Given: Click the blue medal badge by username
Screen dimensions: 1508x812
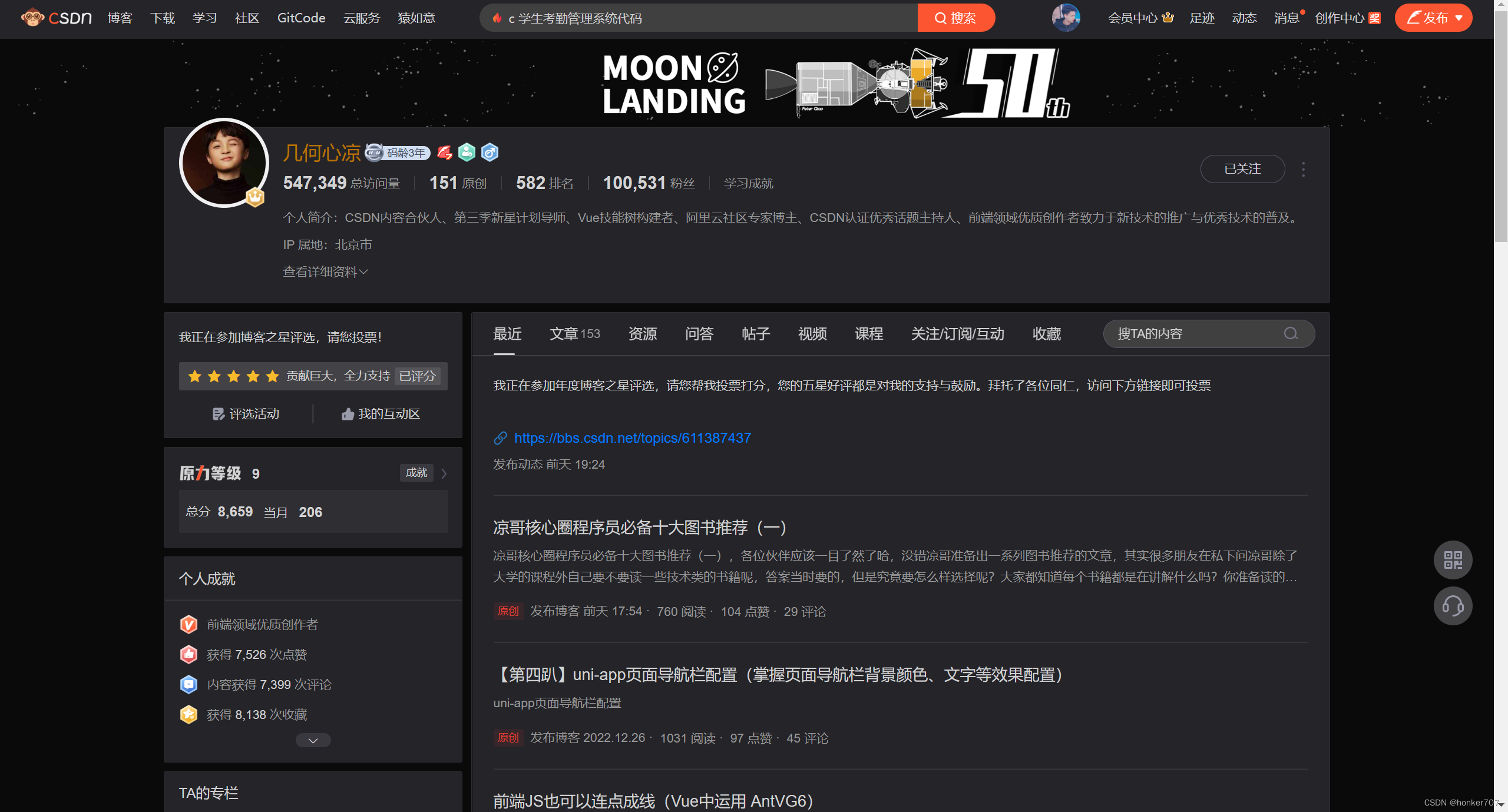Looking at the screenshot, I should (x=490, y=153).
